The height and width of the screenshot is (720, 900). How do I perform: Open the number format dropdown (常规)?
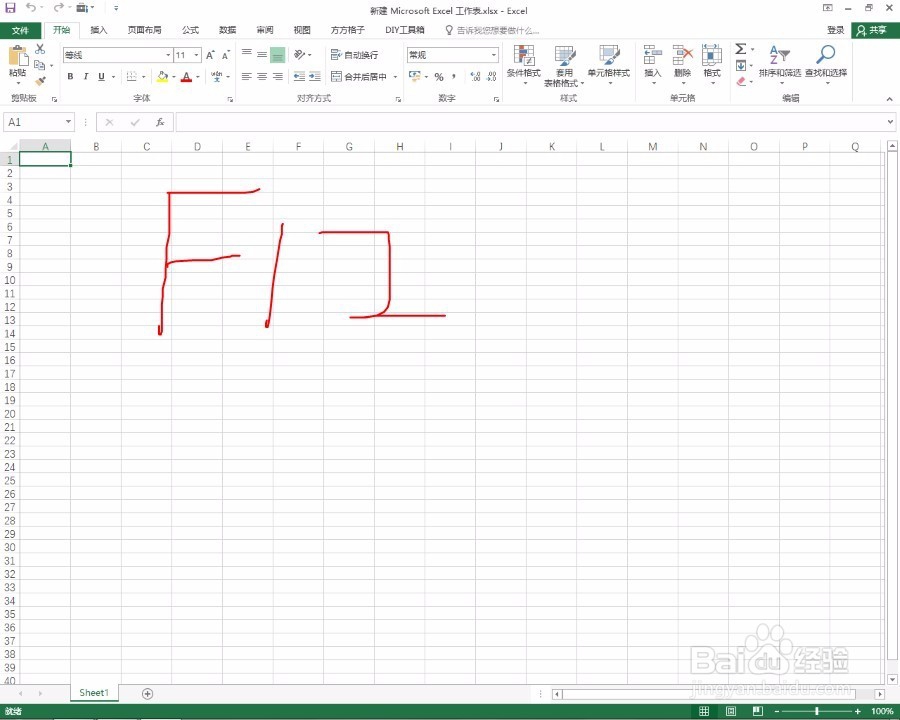point(494,55)
